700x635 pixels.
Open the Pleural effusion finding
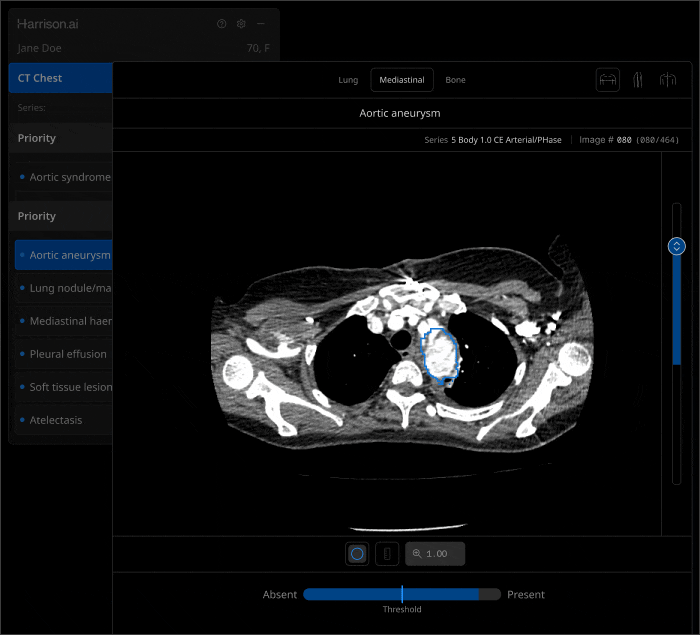[67, 354]
